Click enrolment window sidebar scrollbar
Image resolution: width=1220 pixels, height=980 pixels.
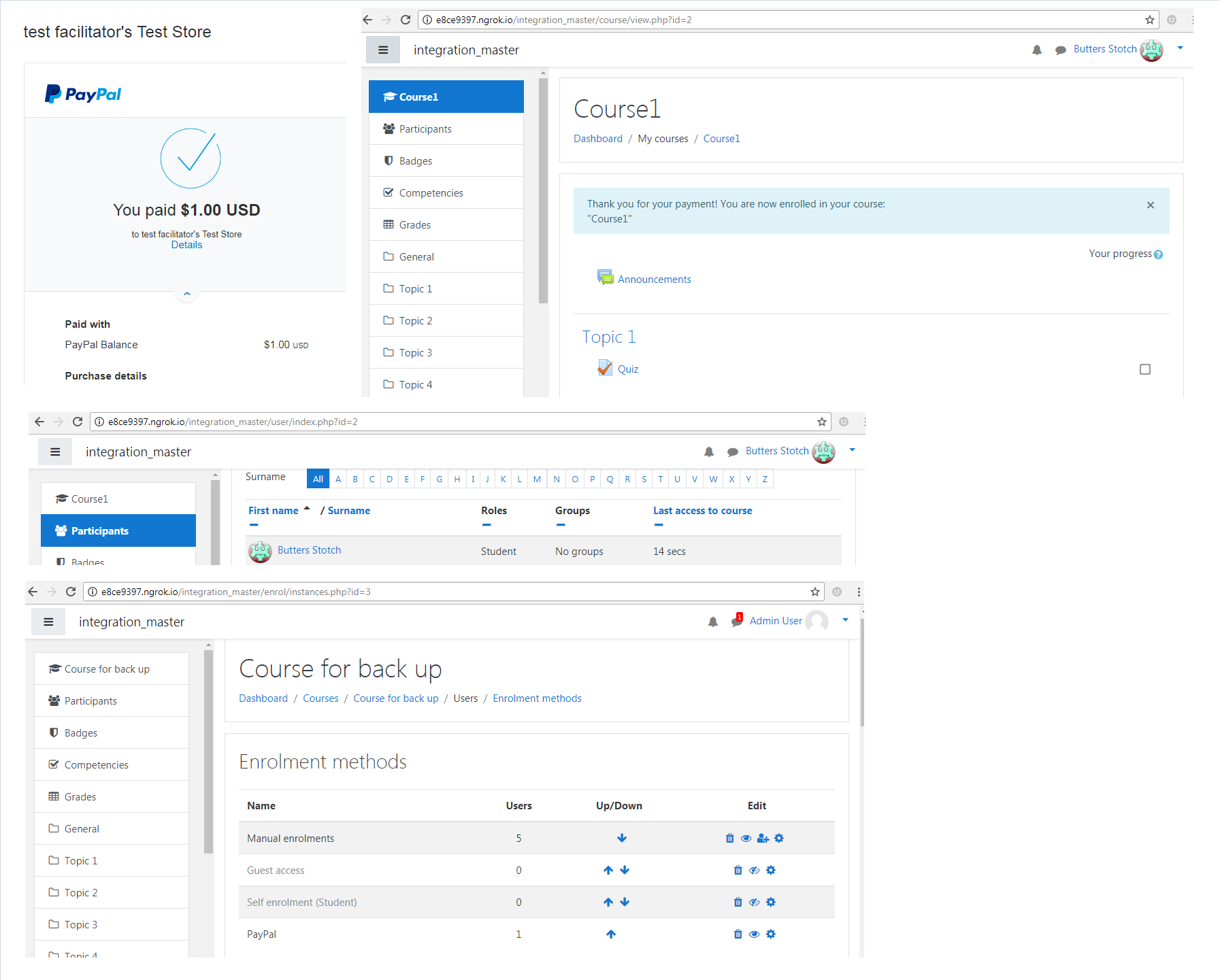click(208, 751)
